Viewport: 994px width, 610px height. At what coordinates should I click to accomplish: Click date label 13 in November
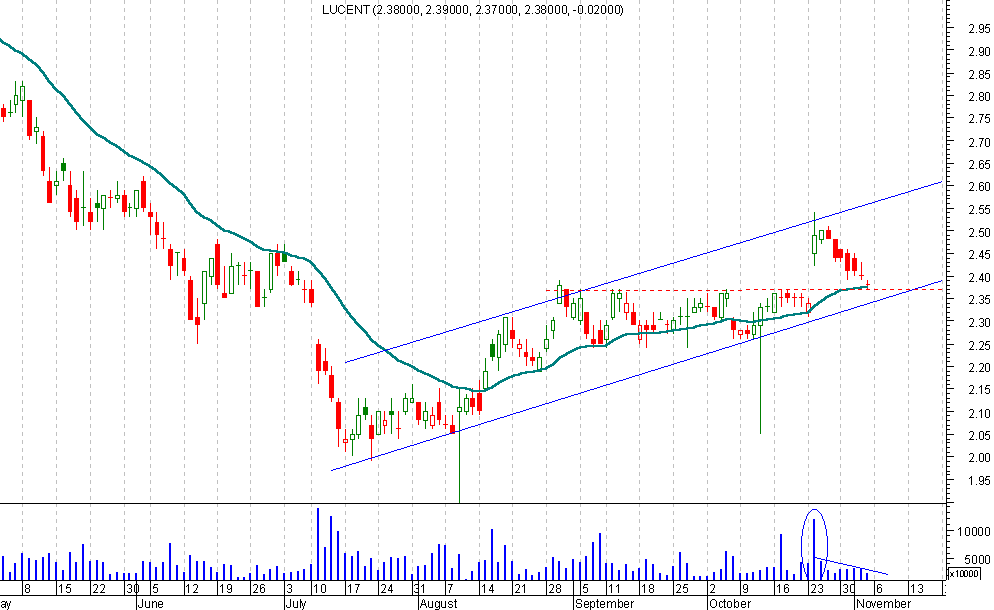click(x=916, y=588)
